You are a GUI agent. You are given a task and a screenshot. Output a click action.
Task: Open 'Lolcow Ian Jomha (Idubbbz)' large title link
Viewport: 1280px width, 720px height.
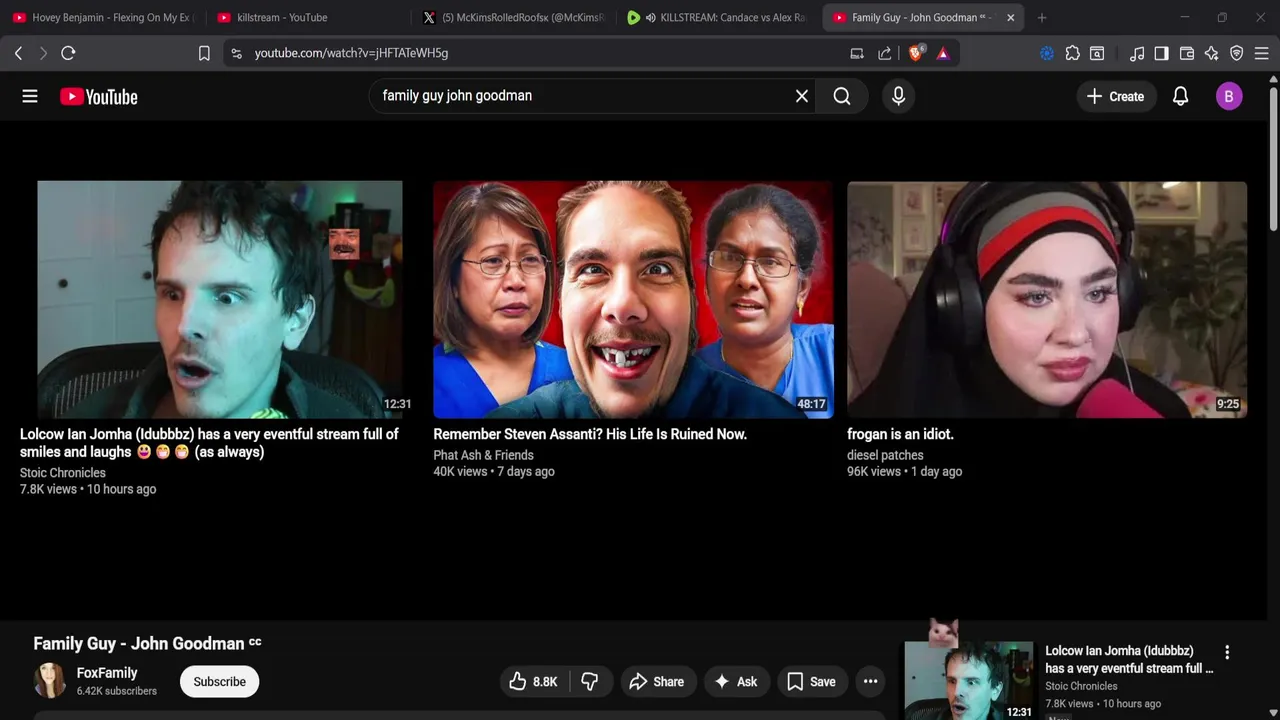point(209,443)
